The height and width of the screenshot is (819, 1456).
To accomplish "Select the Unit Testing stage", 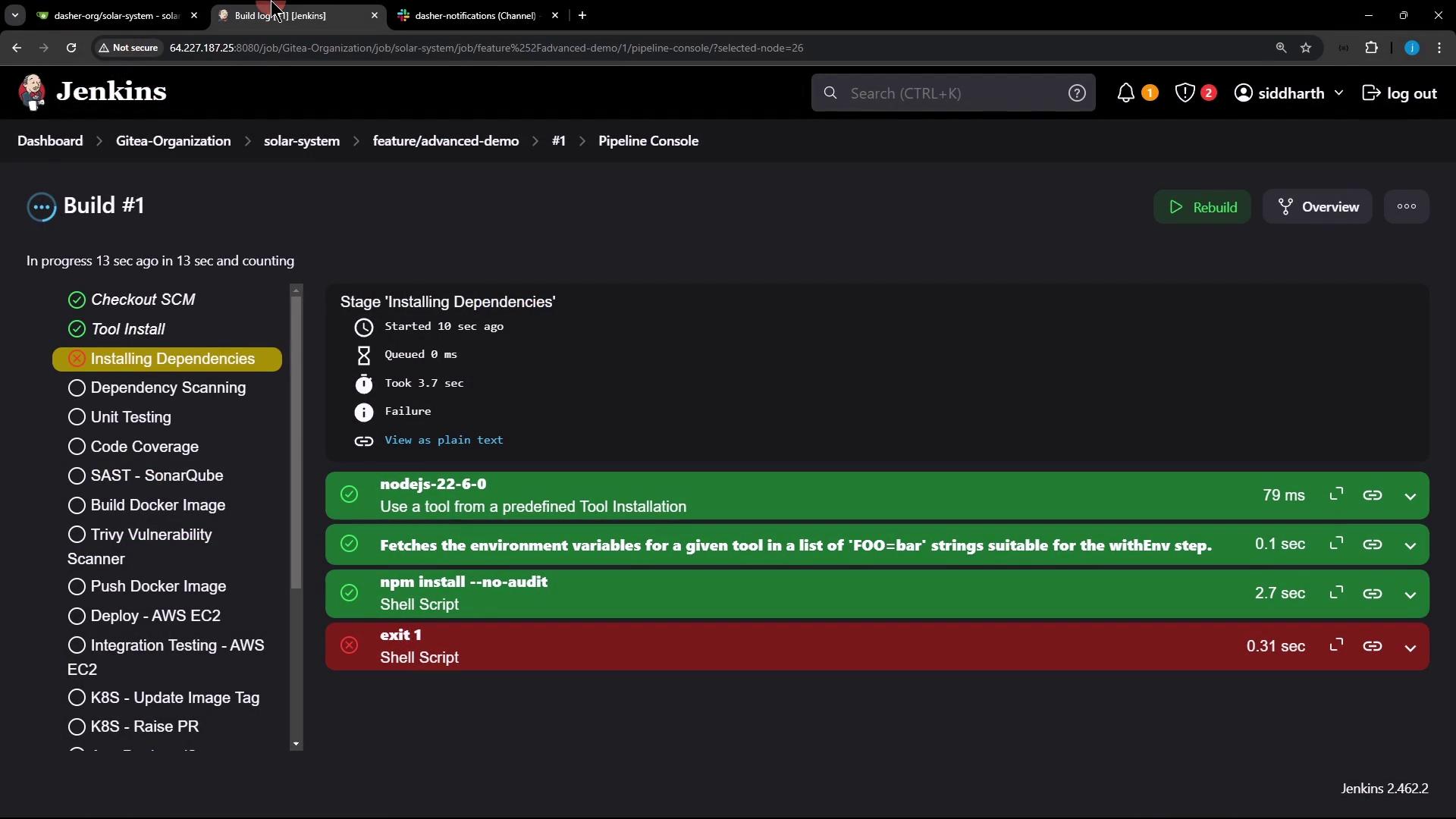I will pyautogui.click(x=130, y=417).
